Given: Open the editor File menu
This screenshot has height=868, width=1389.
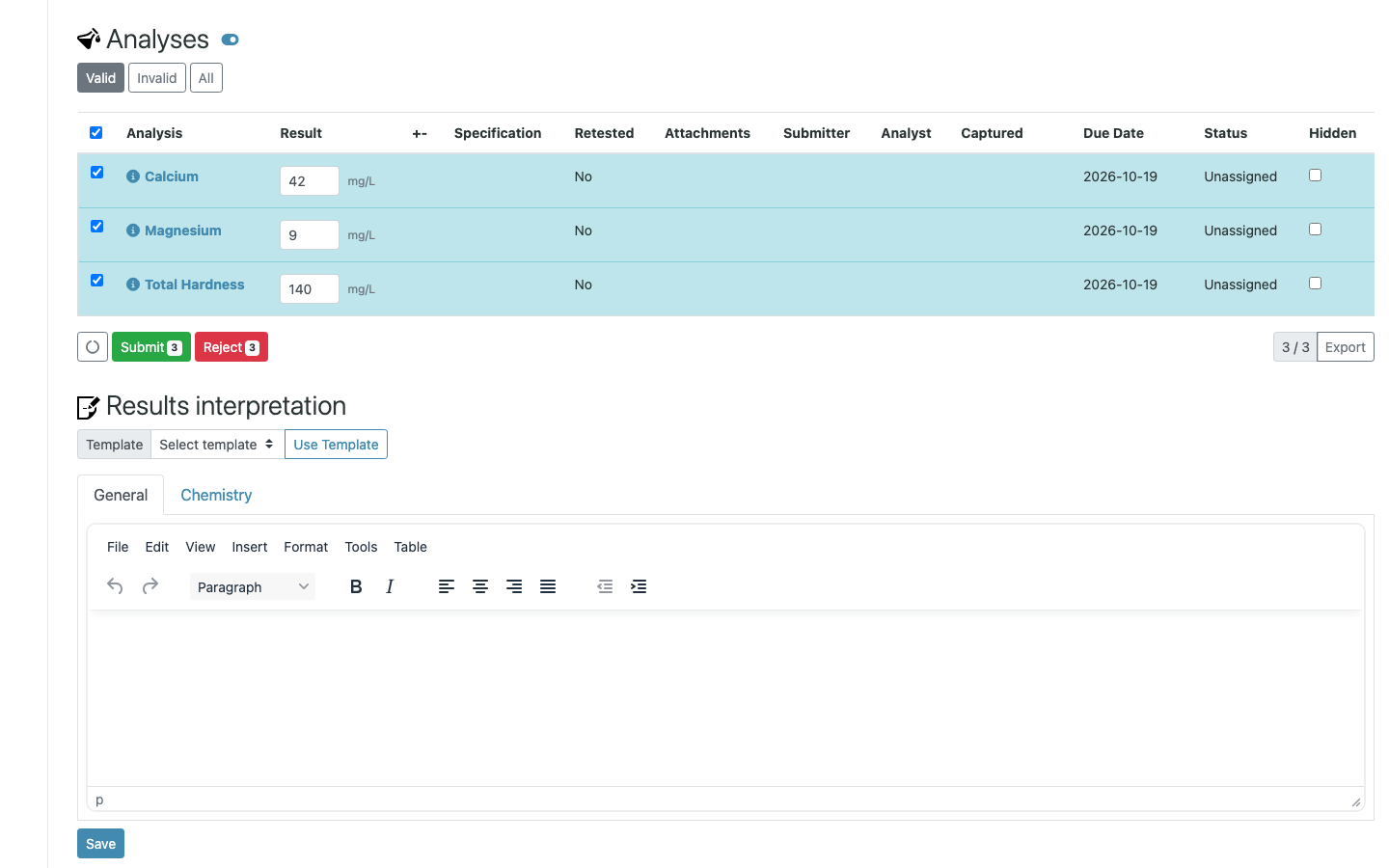Looking at the screenshot, I should pyautogui.click(x=118, y=547).
